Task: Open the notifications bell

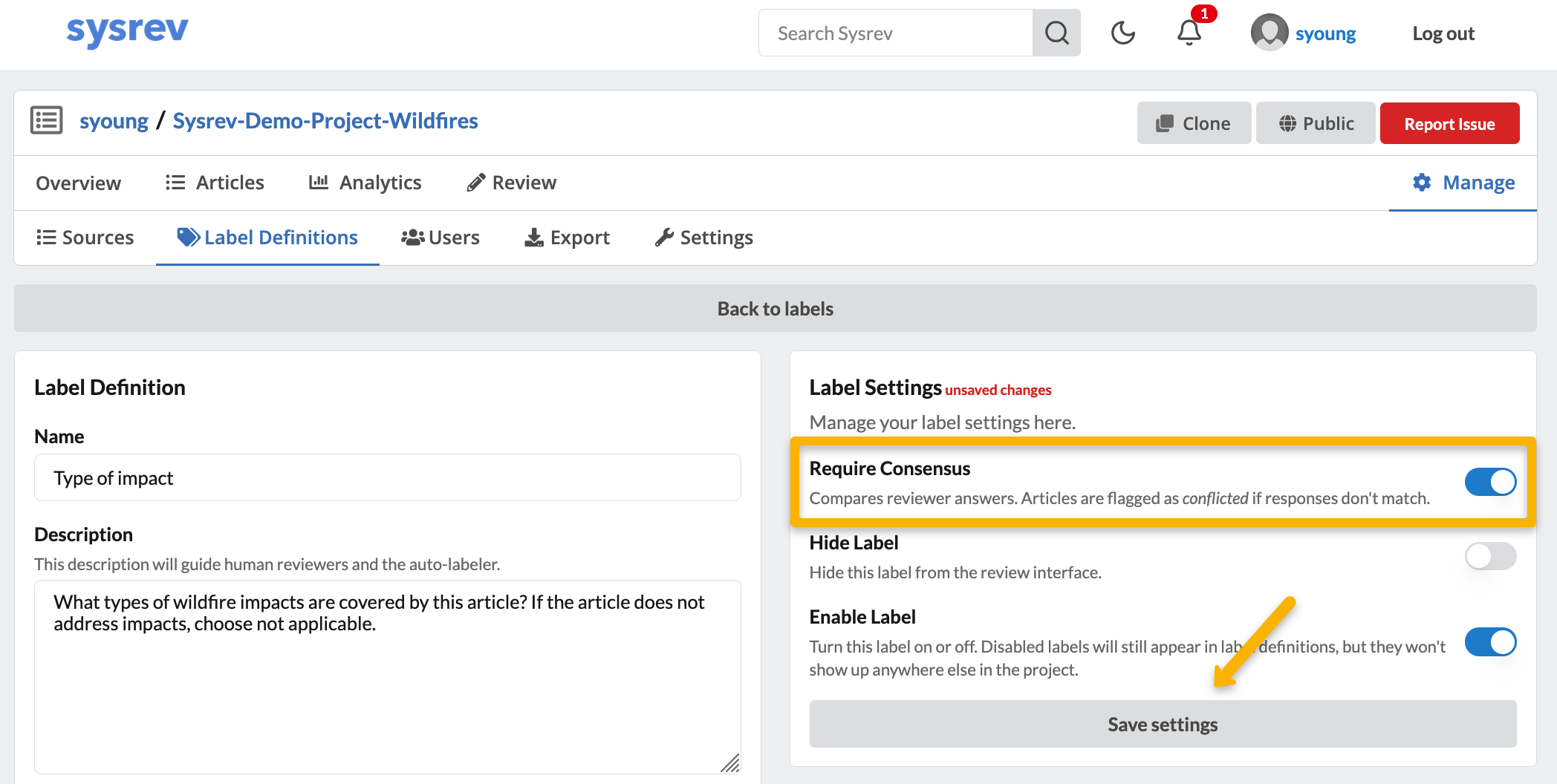Action: click(x=1189, y=33)
